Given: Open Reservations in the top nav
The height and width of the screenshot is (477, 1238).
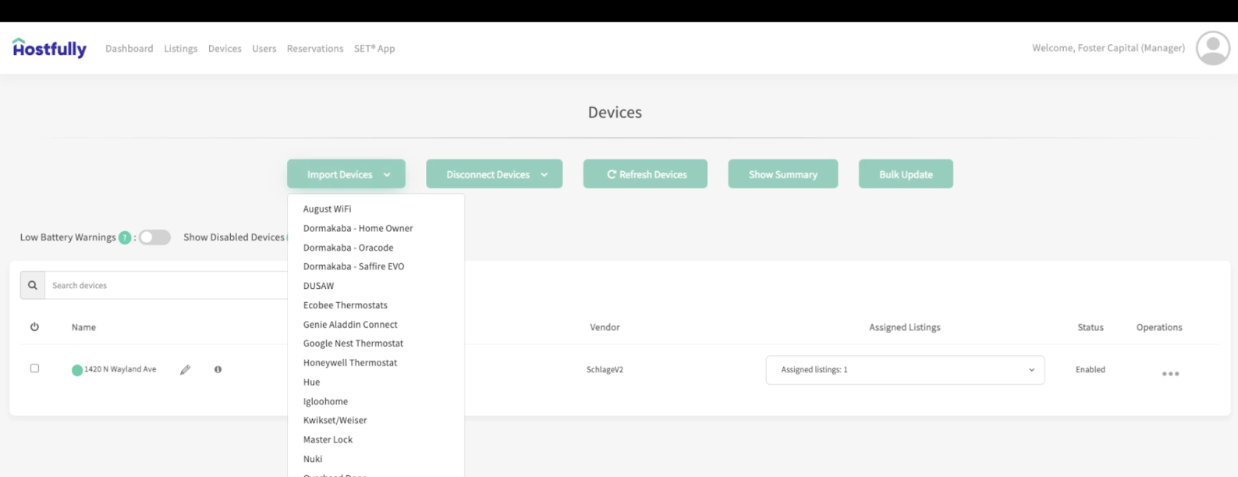Looking at the screenshot, I should (315, 49).
